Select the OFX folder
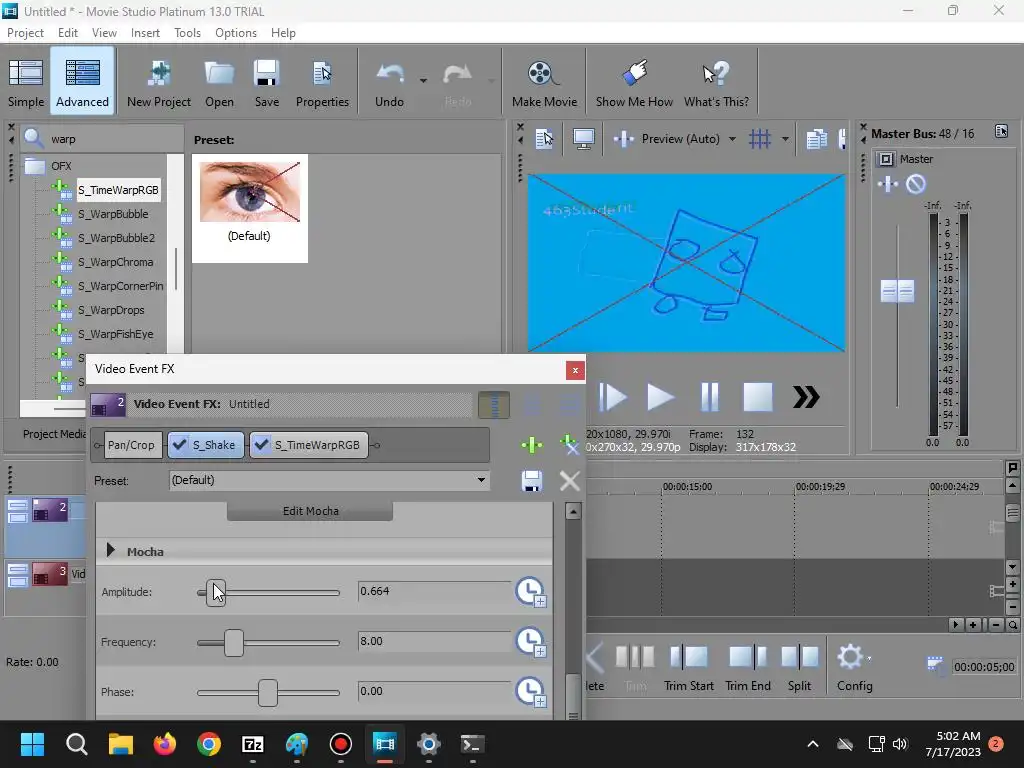1024x768 pixels. click(61, 166)
